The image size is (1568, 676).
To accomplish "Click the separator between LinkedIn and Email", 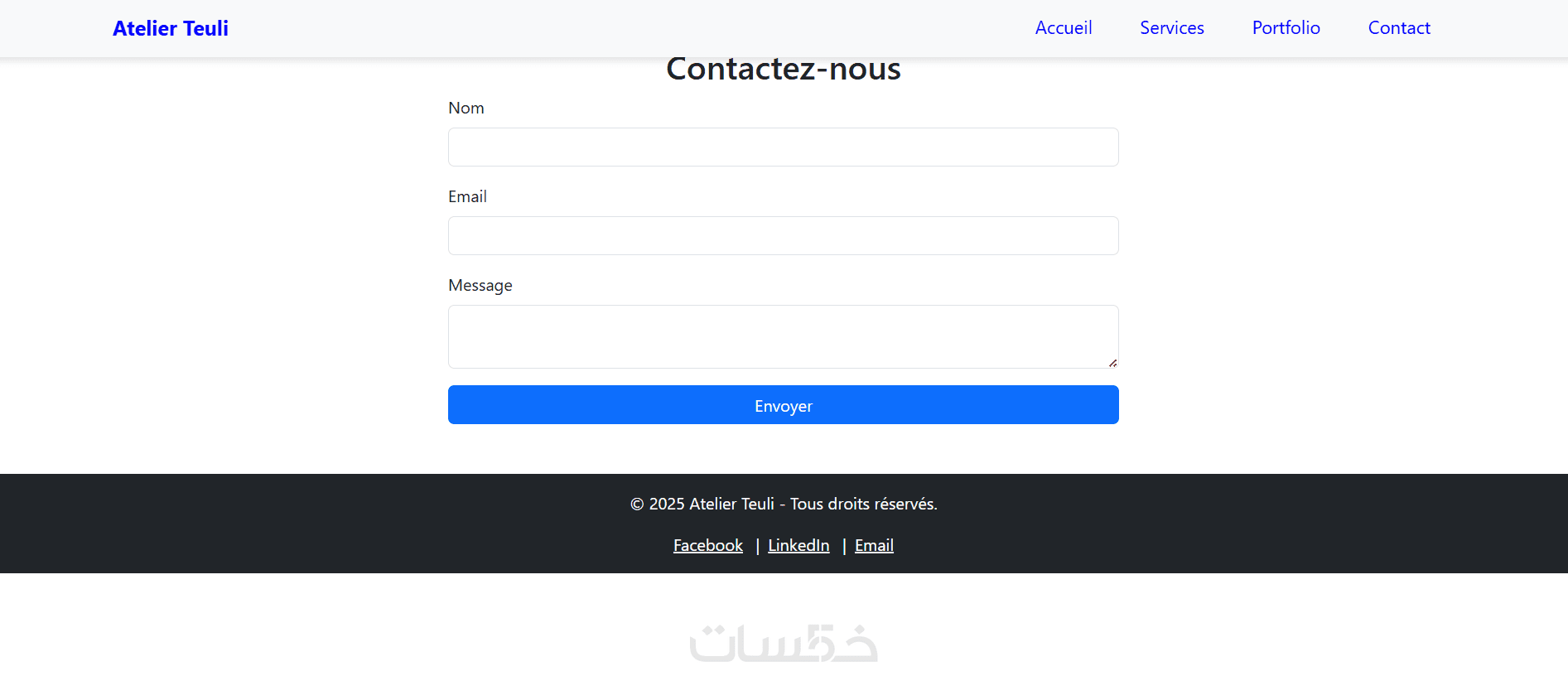I will click(x=844, y=546).
